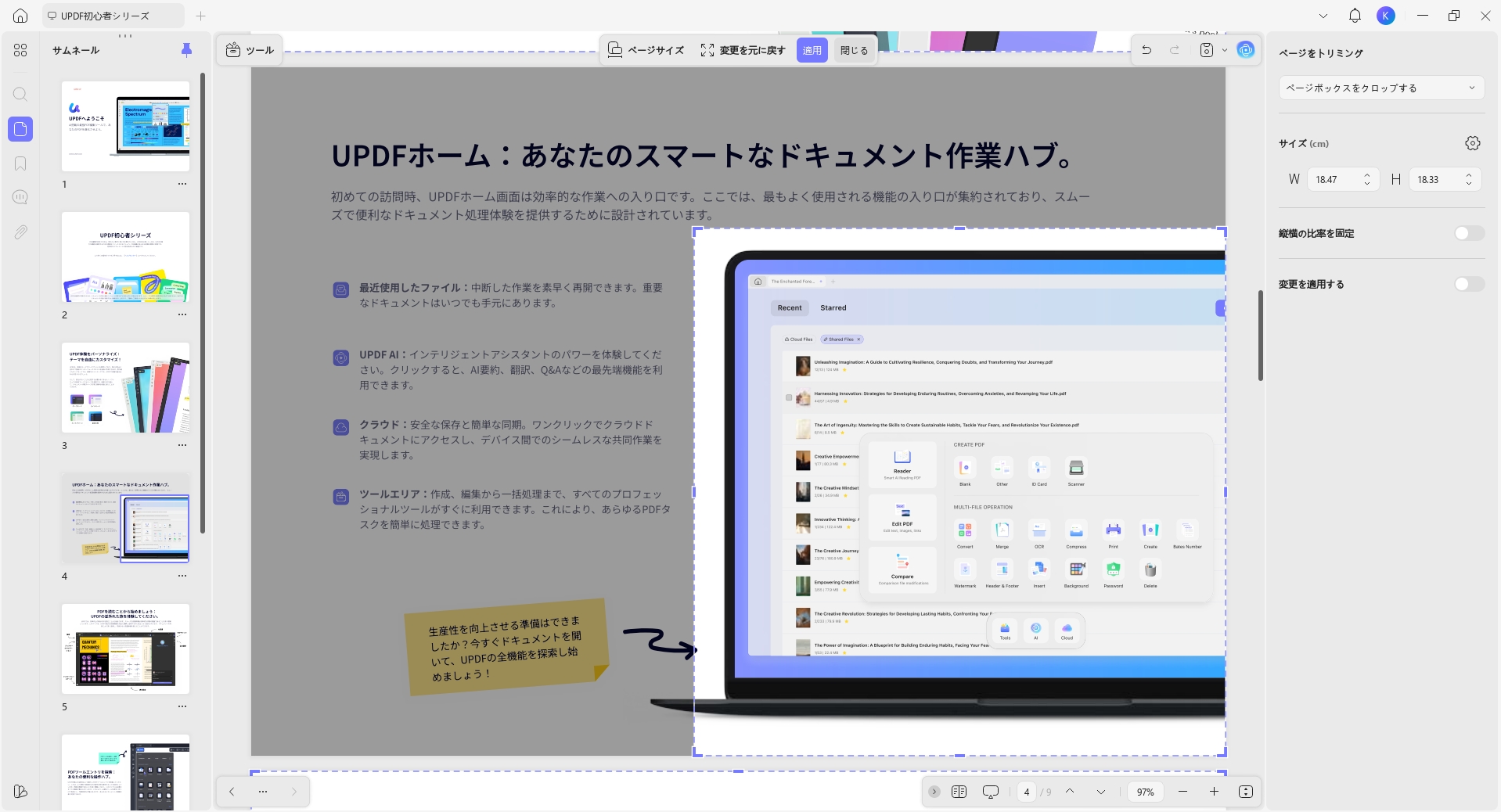Open the bottom navigation more menu

[x=263, y=792]
